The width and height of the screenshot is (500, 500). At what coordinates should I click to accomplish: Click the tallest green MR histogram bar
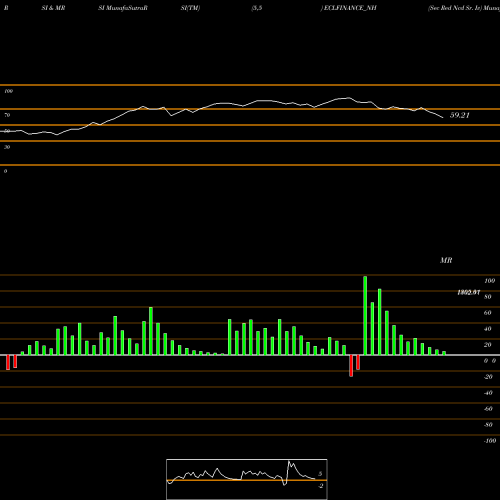click(x=365, y=315)
